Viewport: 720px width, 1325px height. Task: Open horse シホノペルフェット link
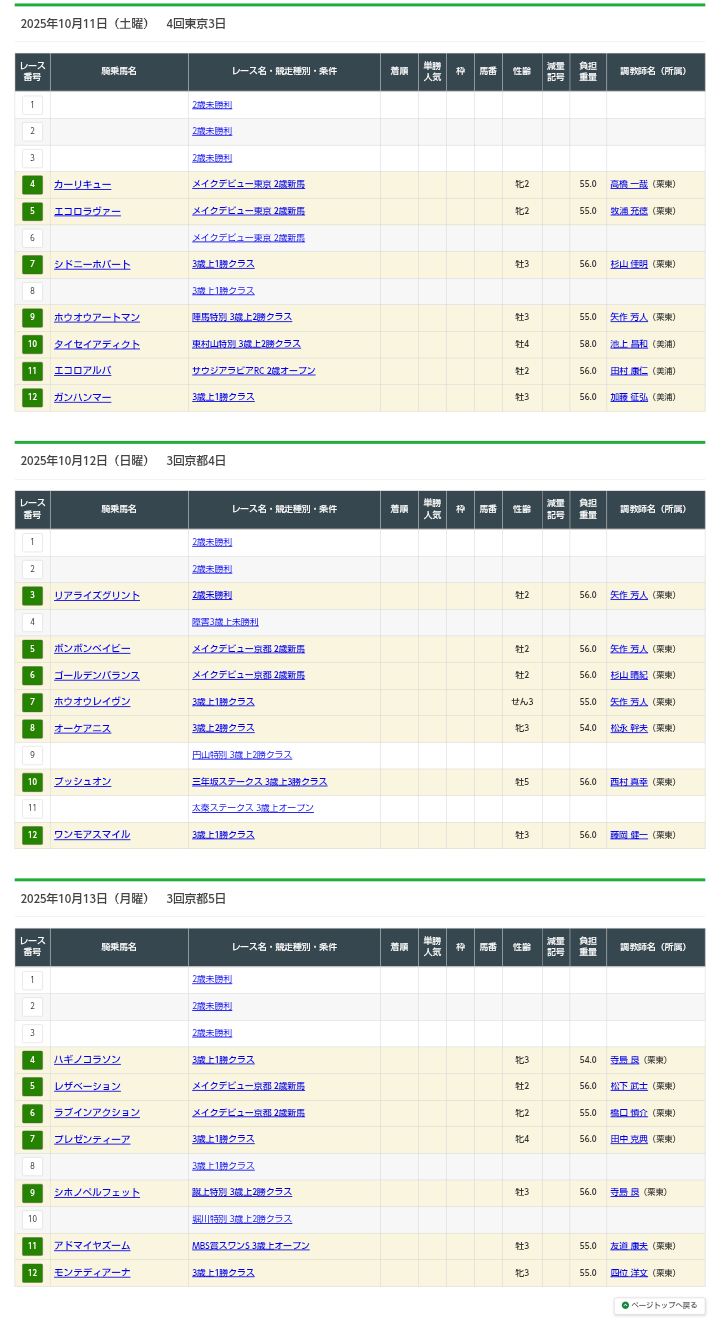(x=97, y=1192)
